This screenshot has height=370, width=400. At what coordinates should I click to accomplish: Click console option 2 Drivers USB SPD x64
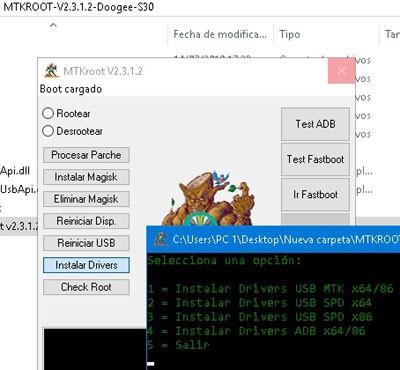click(x=259, y=303)
